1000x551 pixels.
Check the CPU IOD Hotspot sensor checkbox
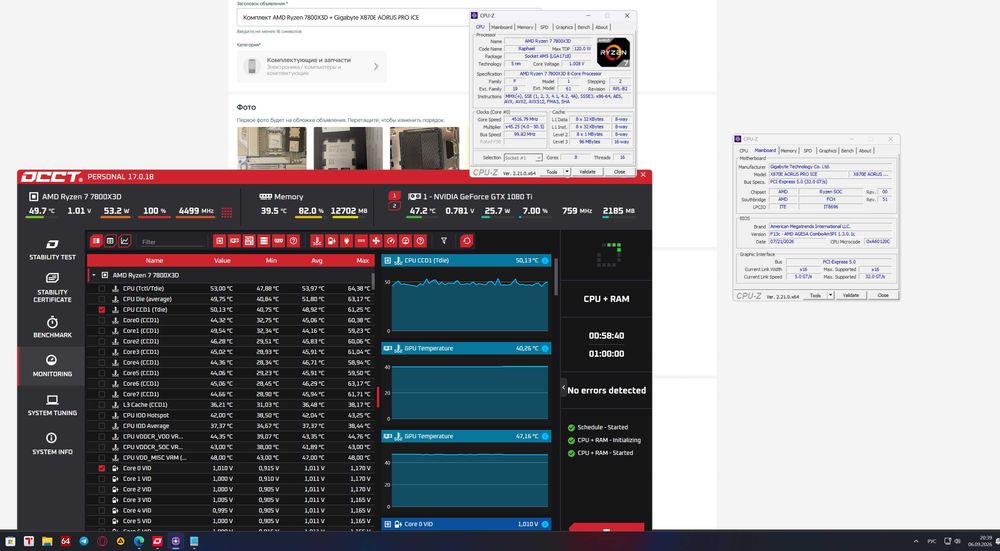pos(102,415)
